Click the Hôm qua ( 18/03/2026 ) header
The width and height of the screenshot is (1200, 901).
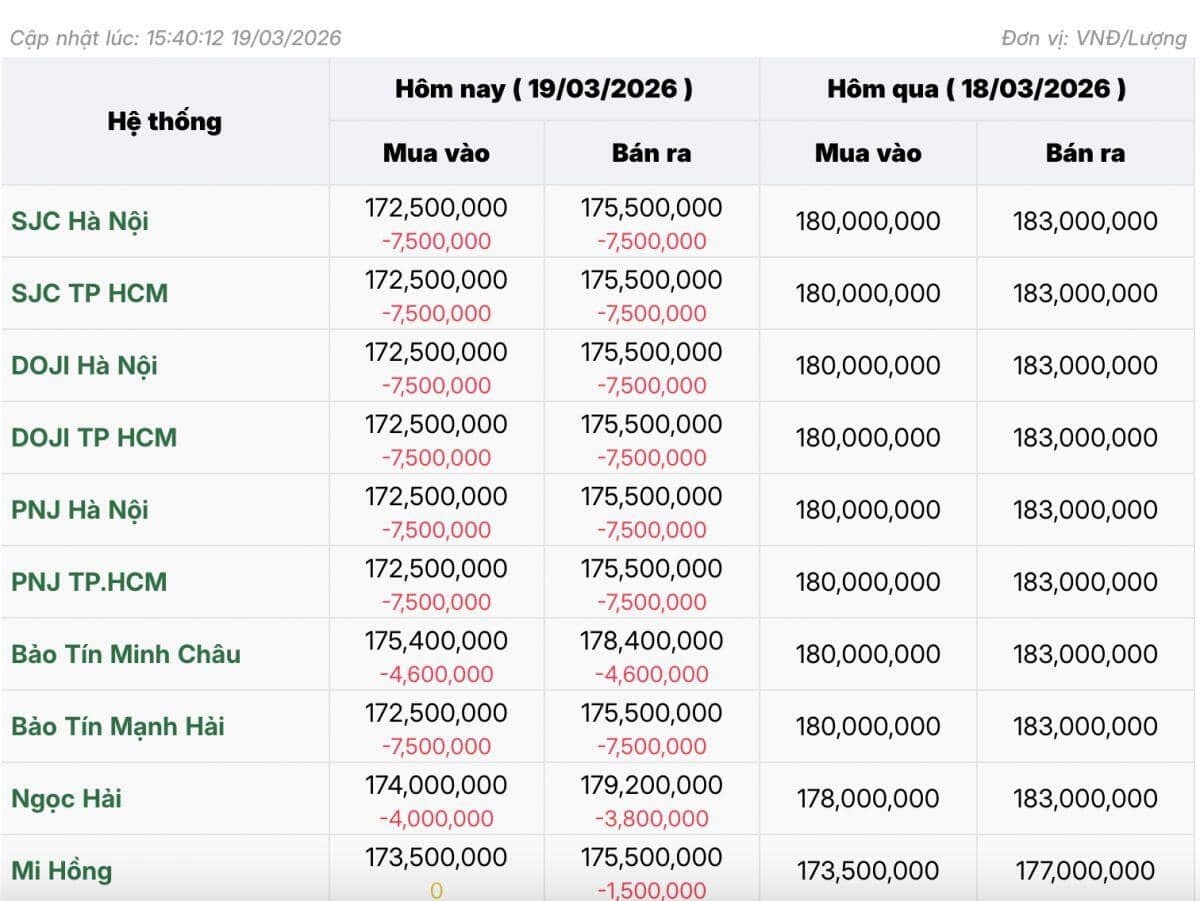pyautogui.click(x=977, y=89)
